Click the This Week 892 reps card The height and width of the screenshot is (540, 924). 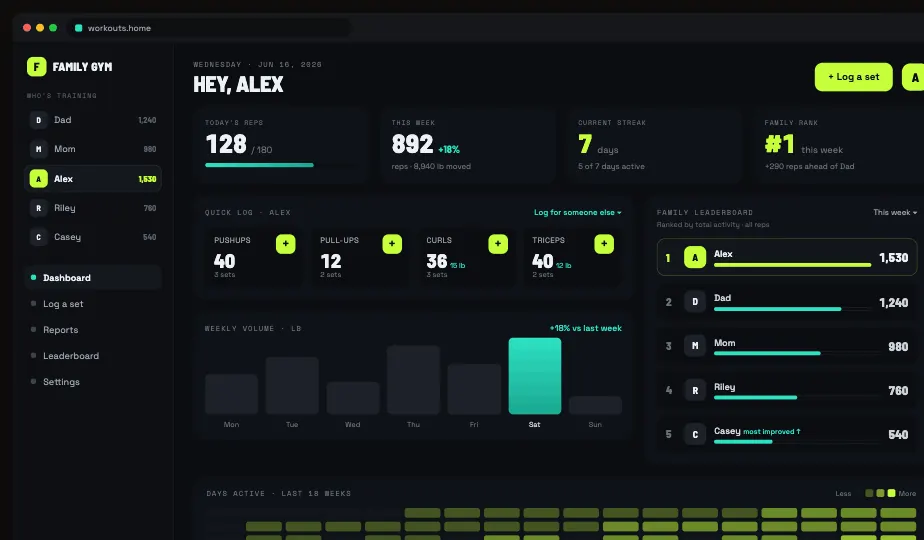pyautogui.click(x=468, y=145)
